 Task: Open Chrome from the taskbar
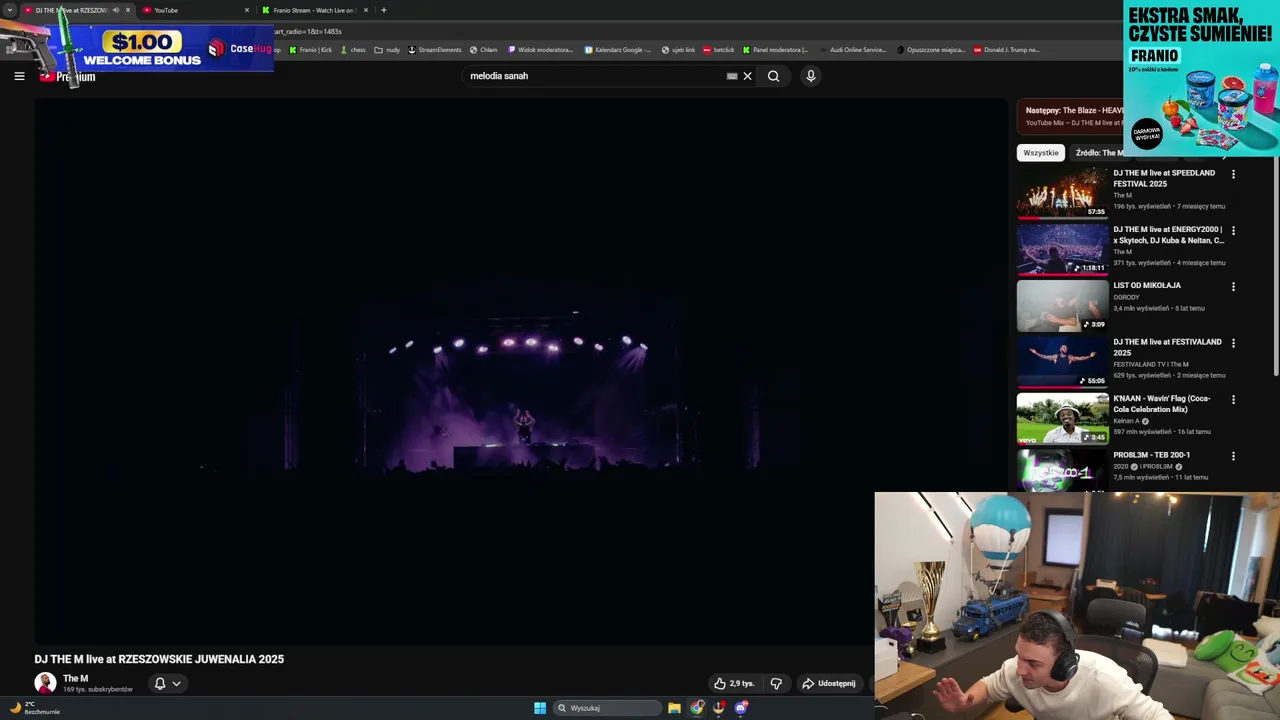[x=697, y=708]
